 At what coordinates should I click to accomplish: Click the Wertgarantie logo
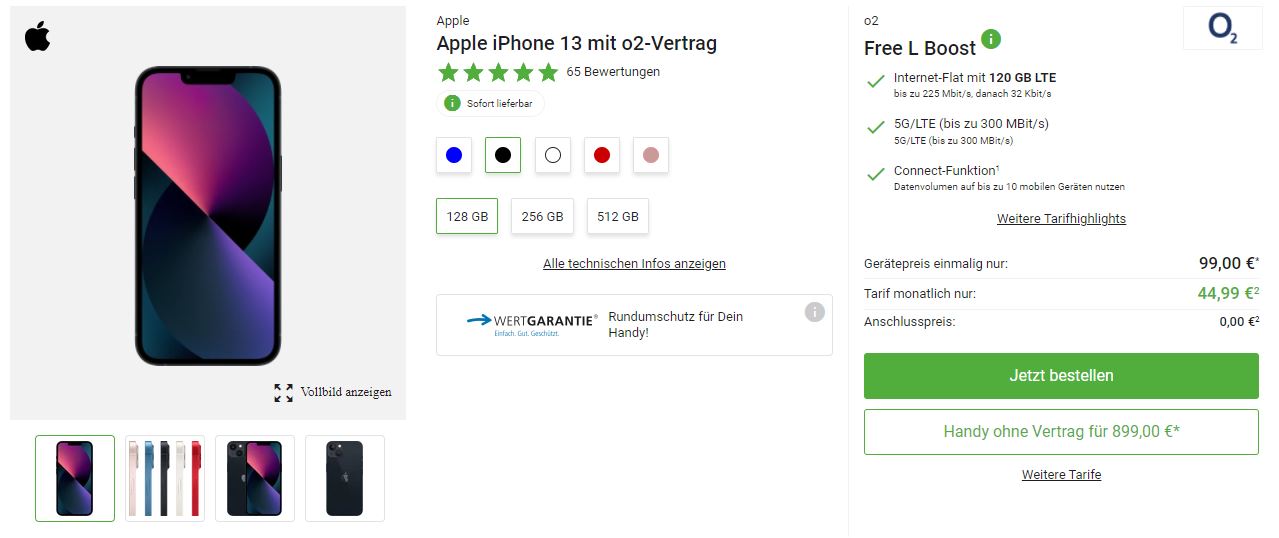coord(532,322)
